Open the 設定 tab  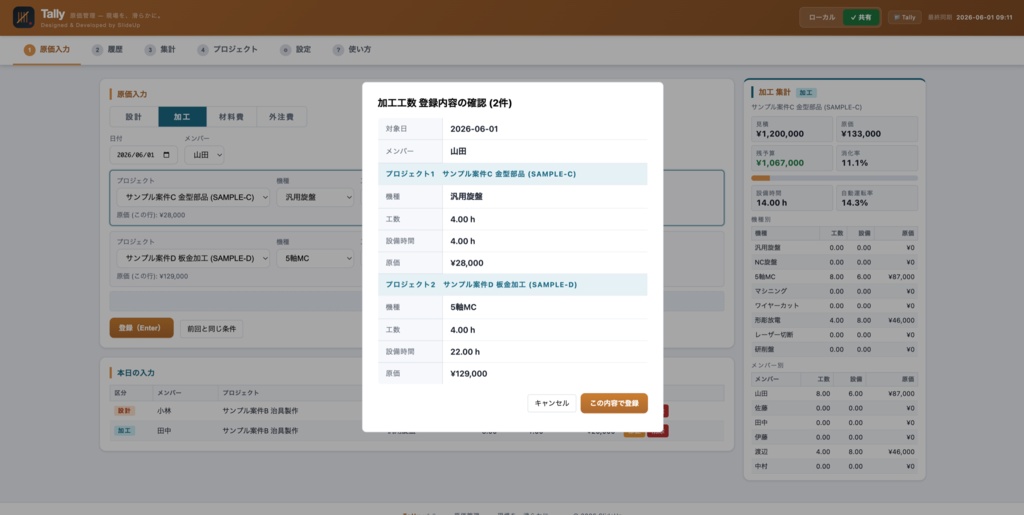[x=296, y=50]
